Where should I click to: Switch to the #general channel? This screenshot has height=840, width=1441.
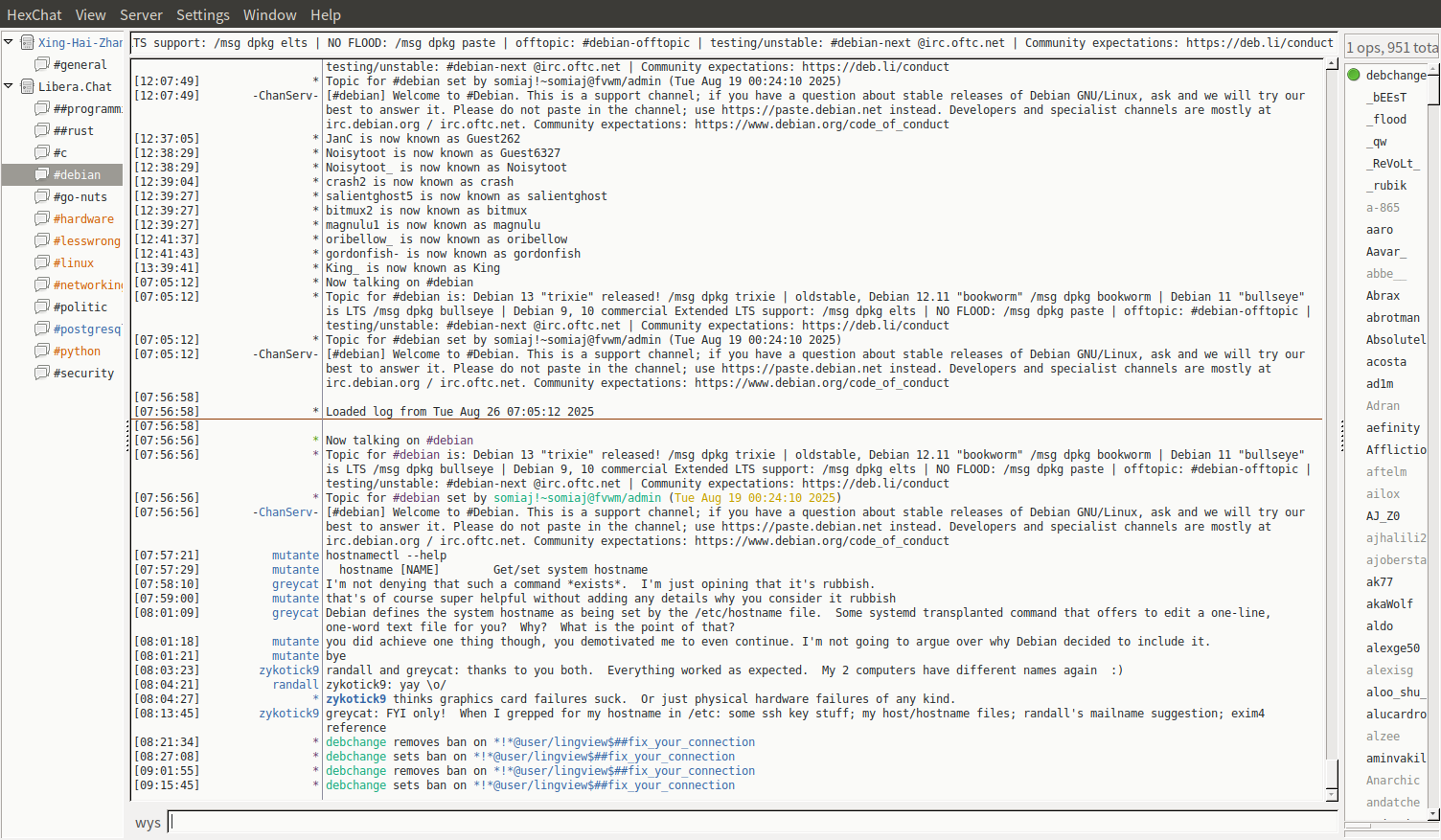80,64
